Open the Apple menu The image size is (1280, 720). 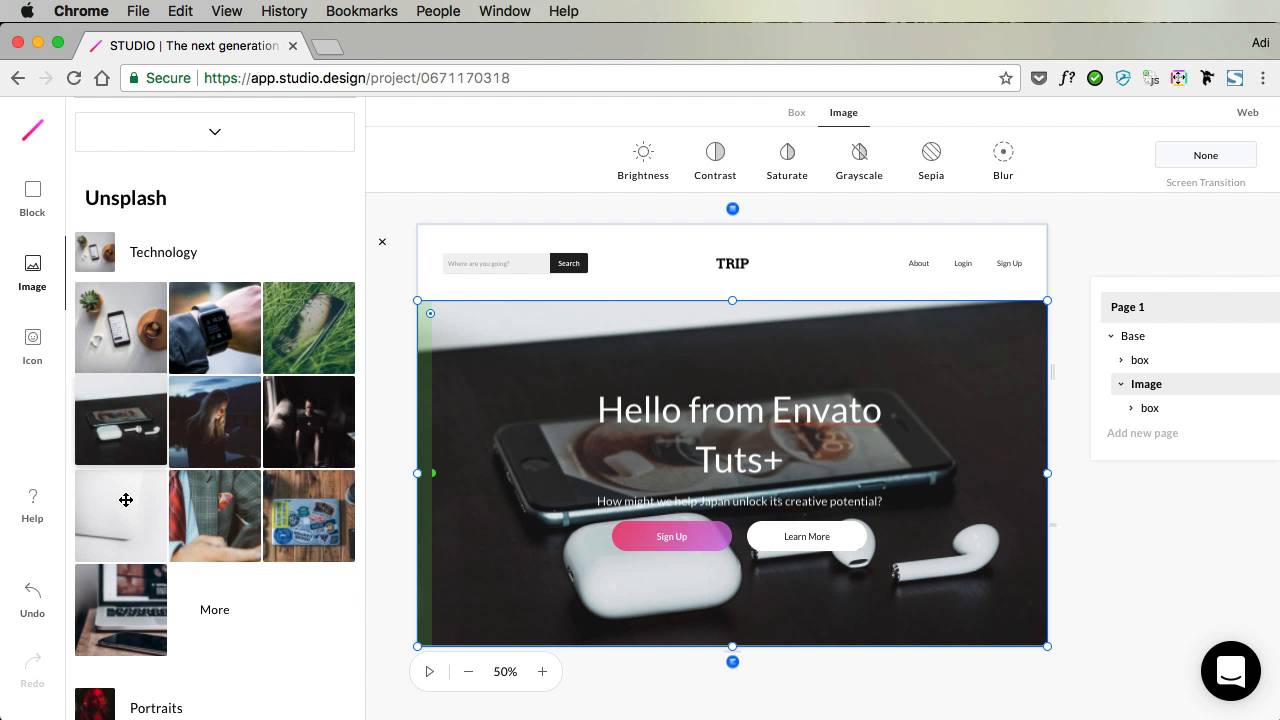(27, 11)
